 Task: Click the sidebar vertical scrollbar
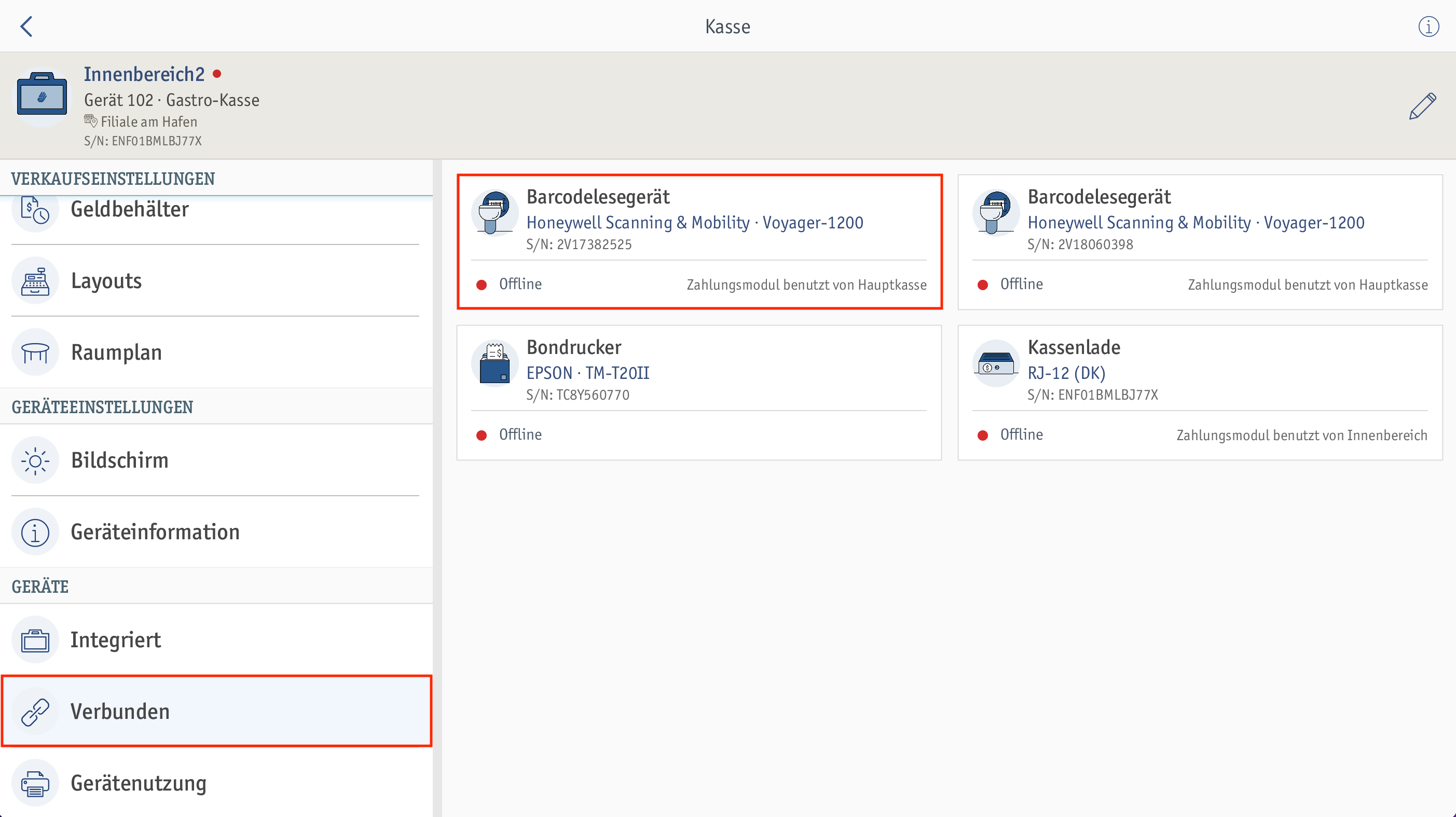coord(437,488)
